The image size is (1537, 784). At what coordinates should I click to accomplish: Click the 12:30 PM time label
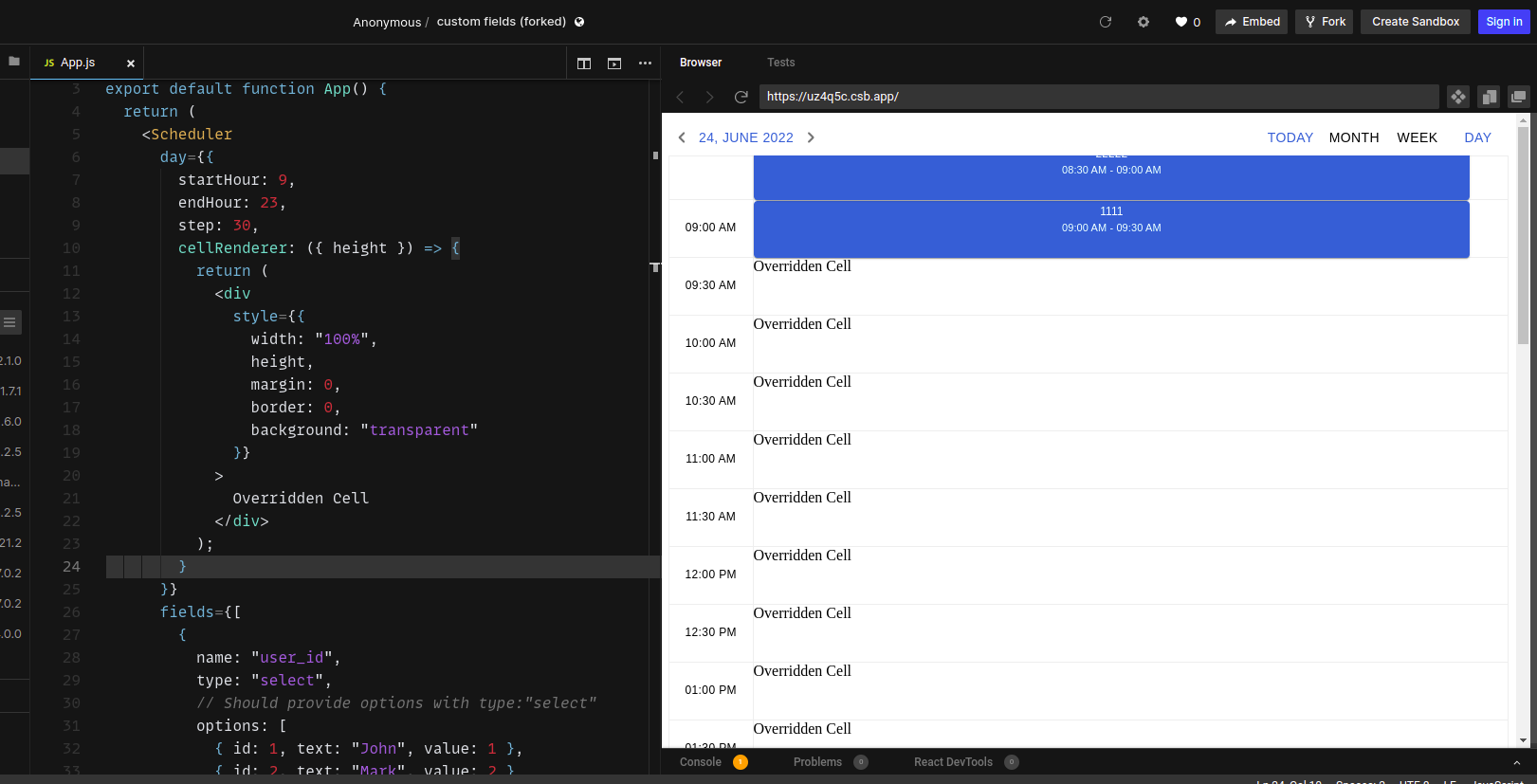(710, 632)
